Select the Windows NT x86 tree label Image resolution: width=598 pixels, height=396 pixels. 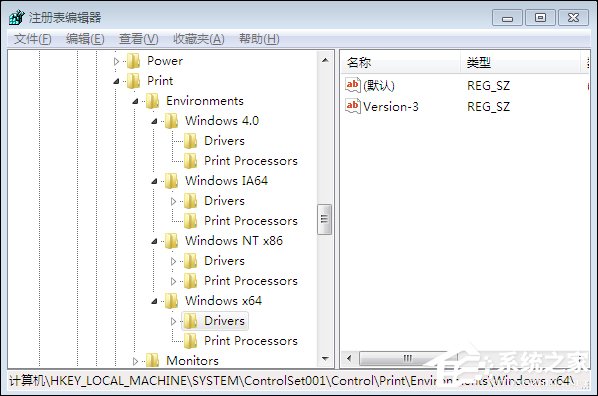click(x=234, y=241)
